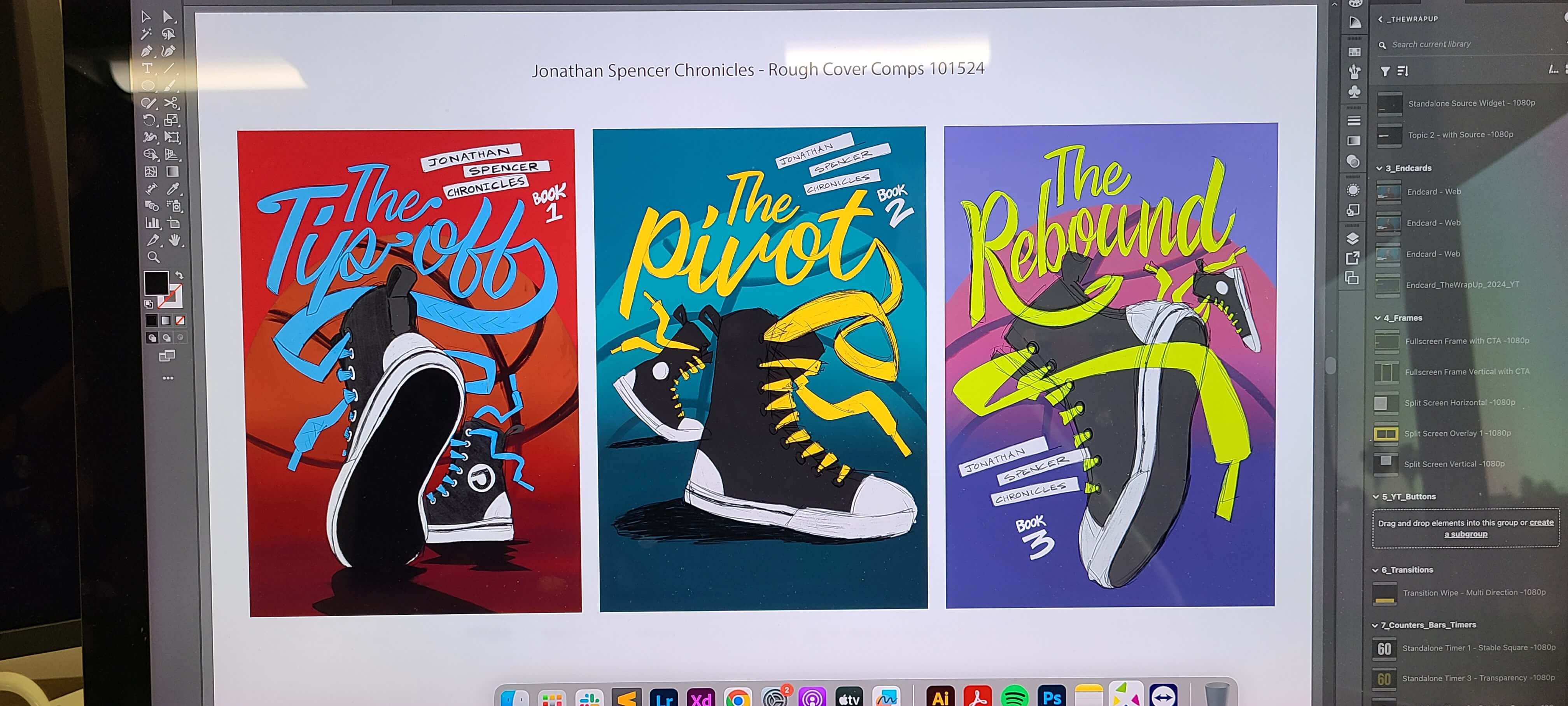Enable Draw Behind mode
1568x706 pixels.
(x=166, y=338)
